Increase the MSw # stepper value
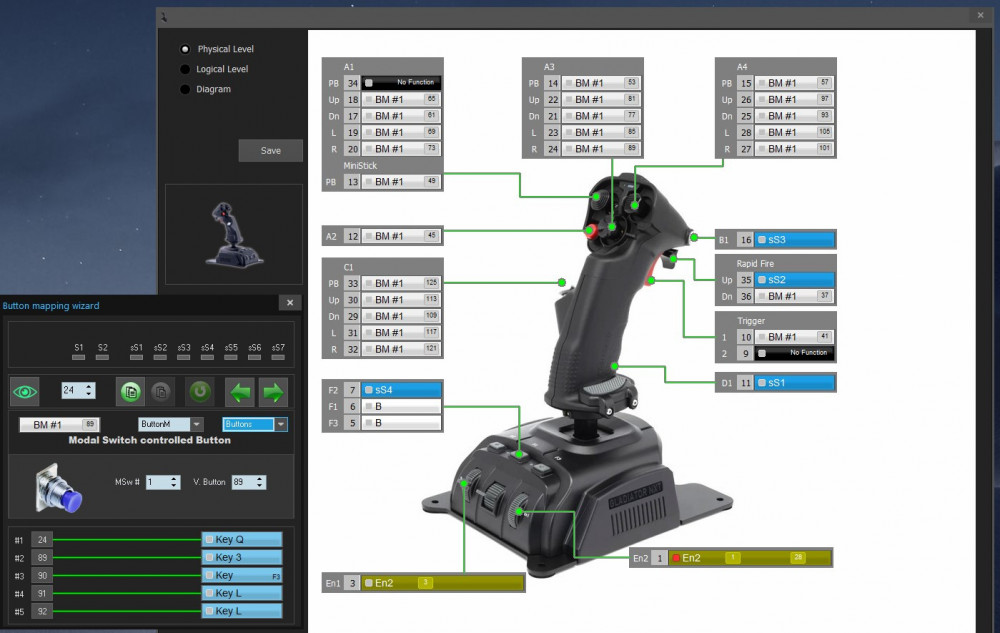Viewport: 1000px width, 633px height. tap(176, 478)
